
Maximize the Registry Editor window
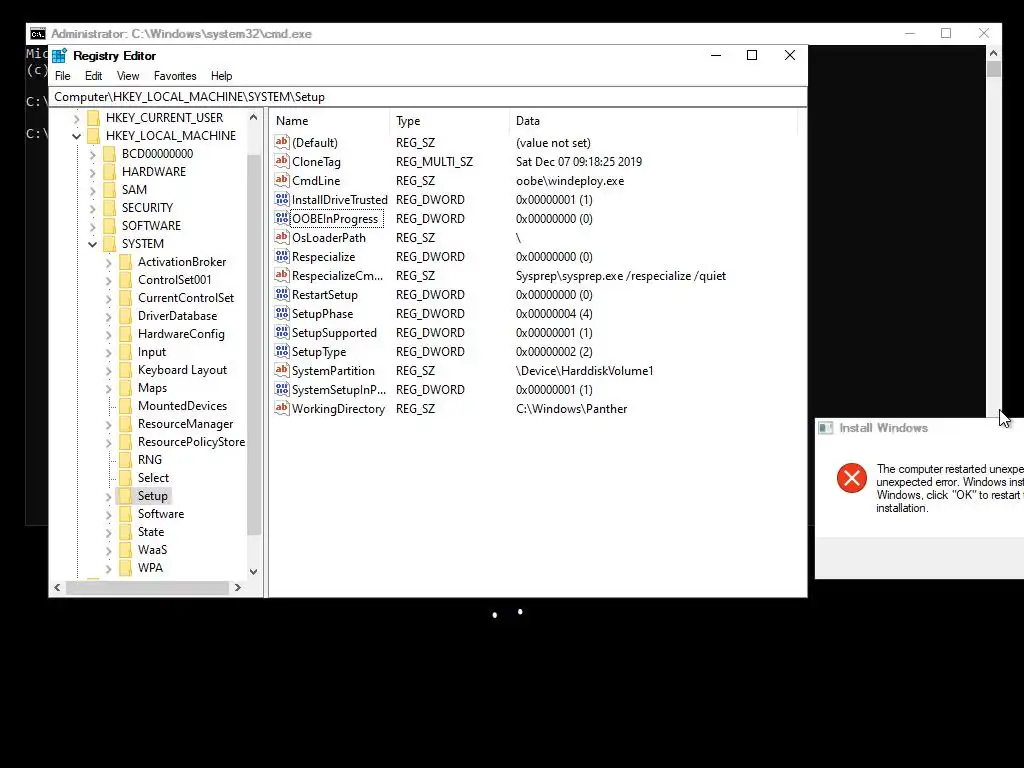752,56
